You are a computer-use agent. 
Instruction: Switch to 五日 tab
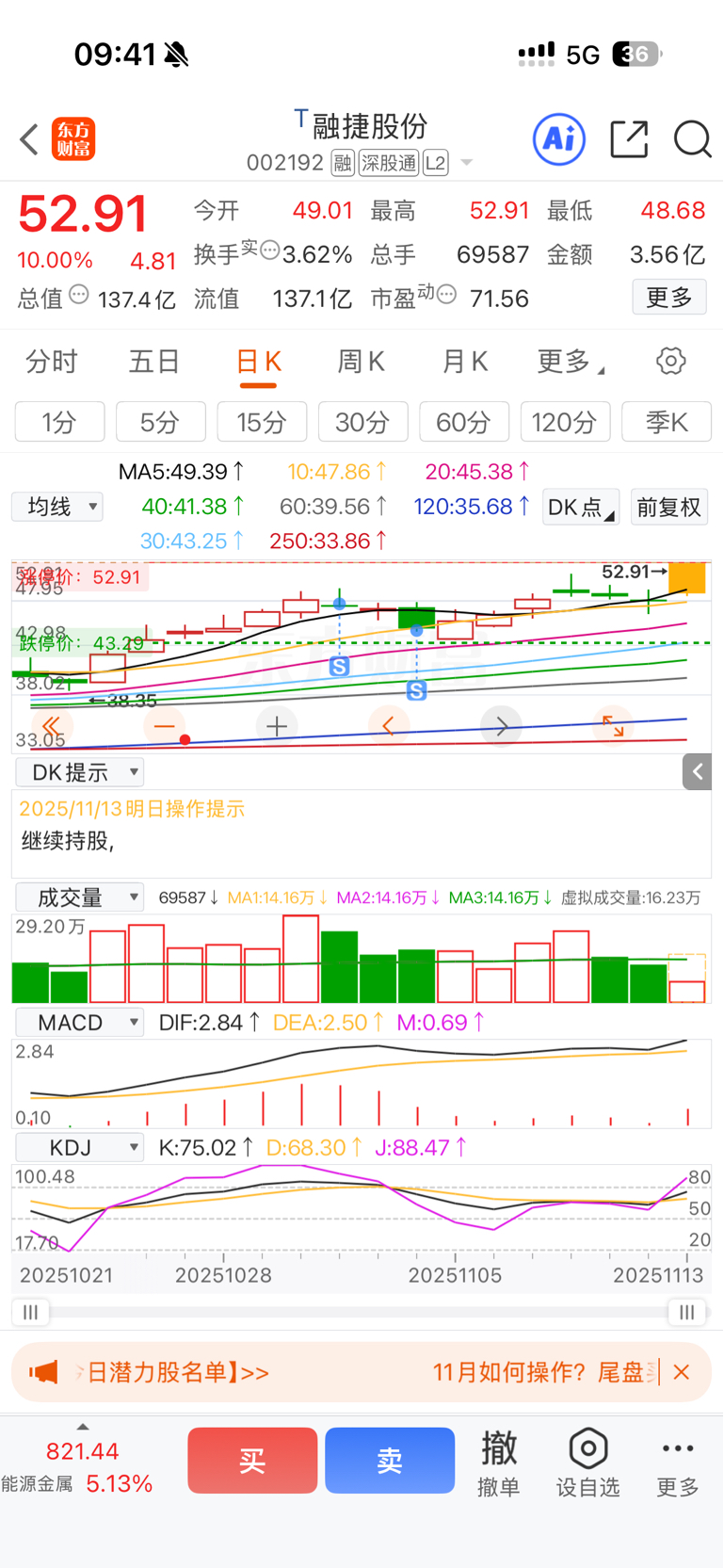point(154,362)
